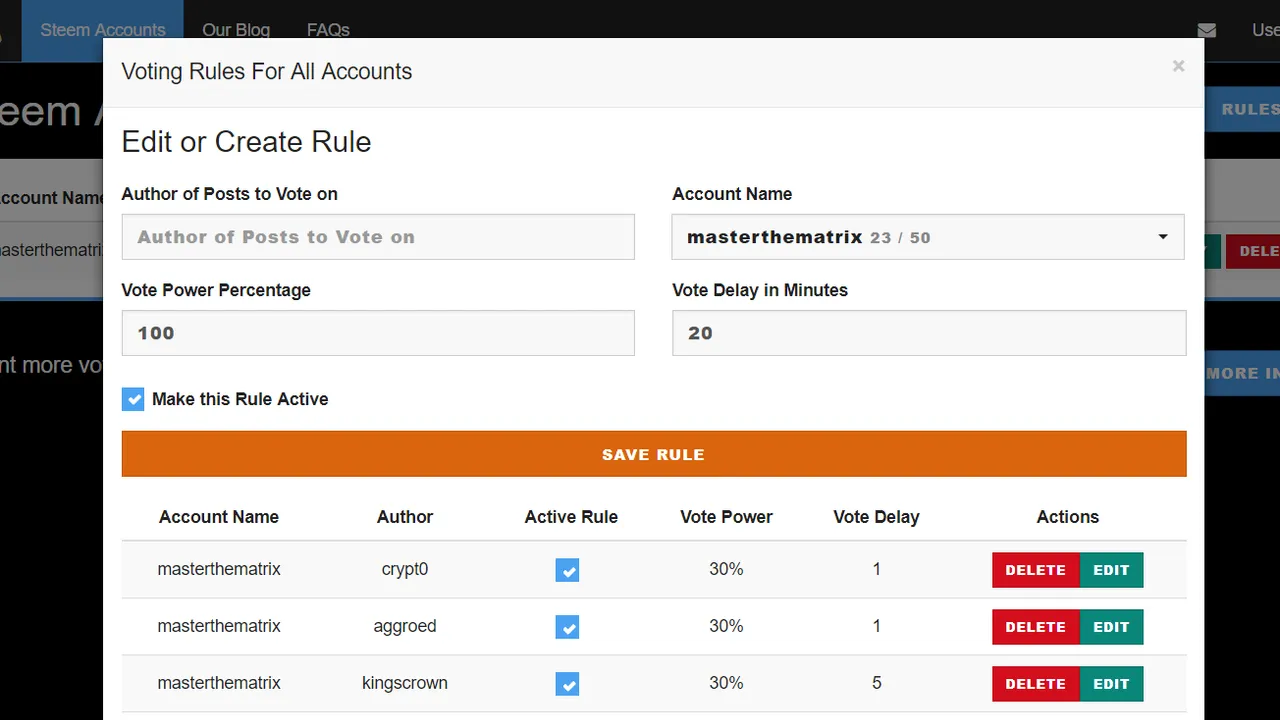Open the FAQs menu item

(x=328, y=30)
